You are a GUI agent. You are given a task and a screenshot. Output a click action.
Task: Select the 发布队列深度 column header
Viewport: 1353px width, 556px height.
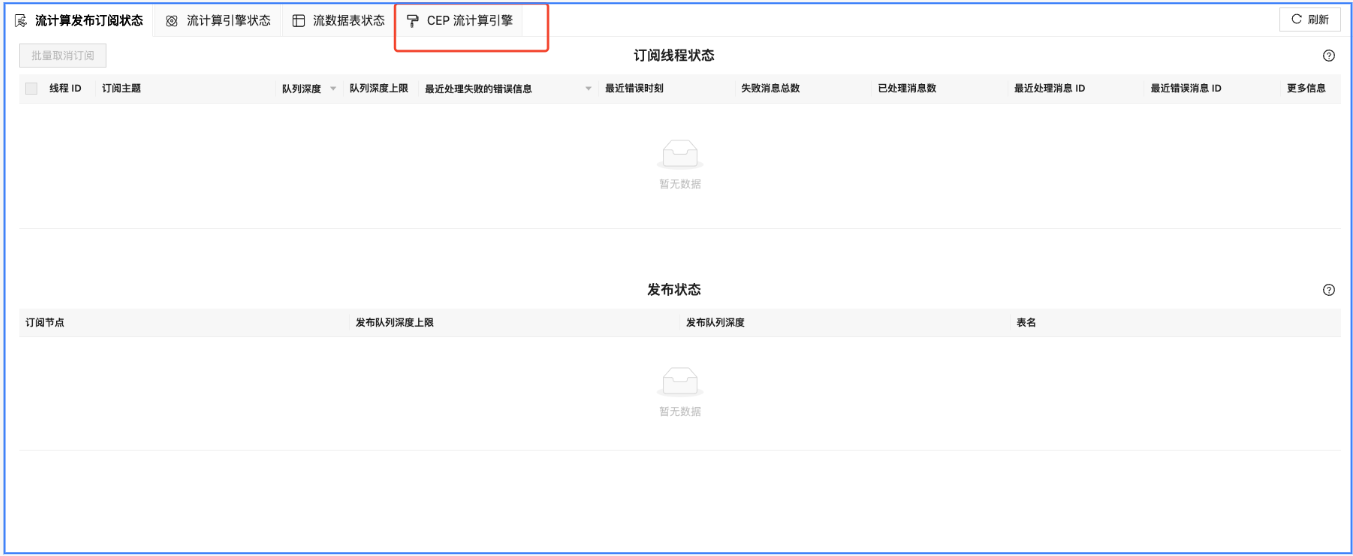pos(715,322)
